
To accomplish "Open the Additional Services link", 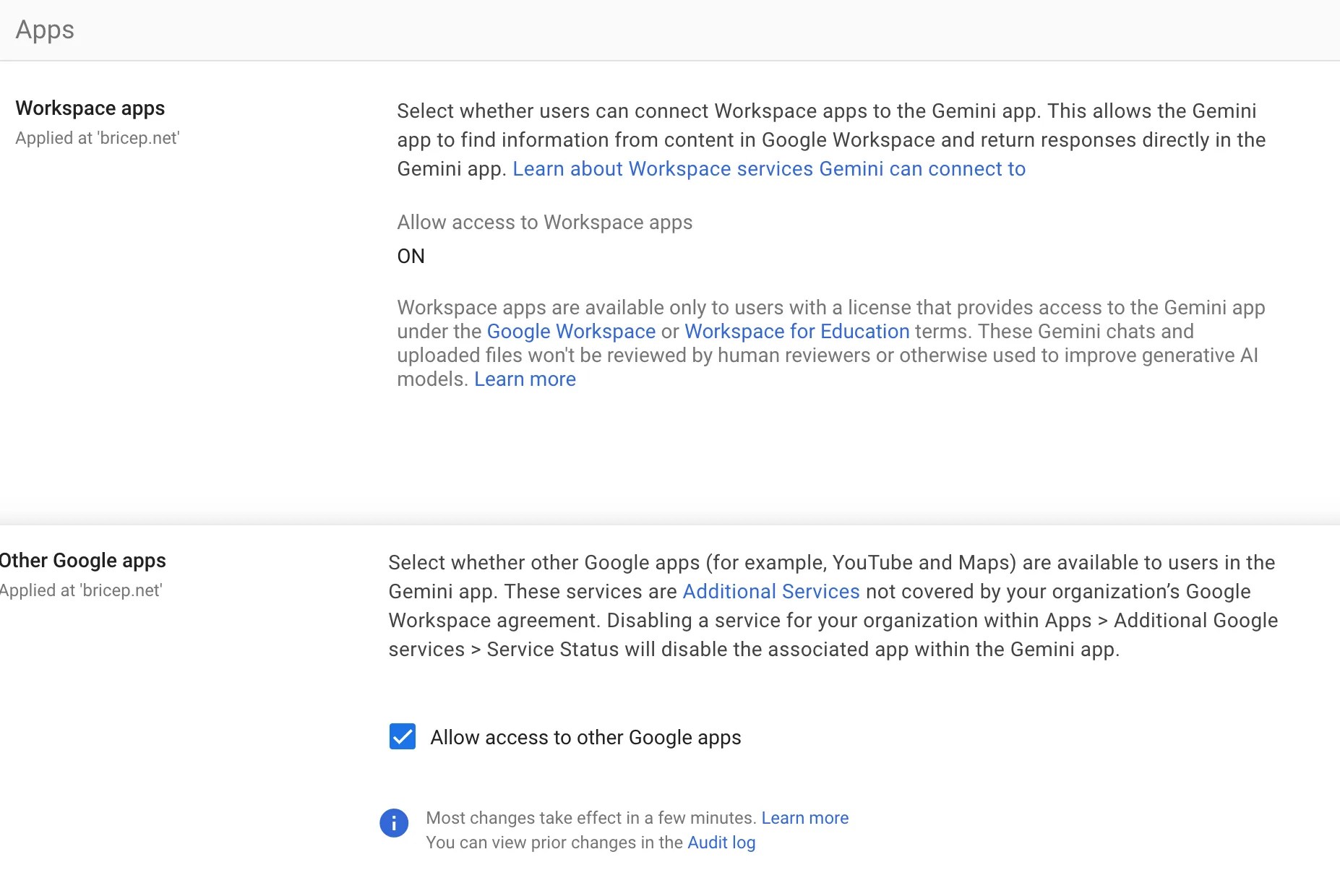I will click(770, 591).
